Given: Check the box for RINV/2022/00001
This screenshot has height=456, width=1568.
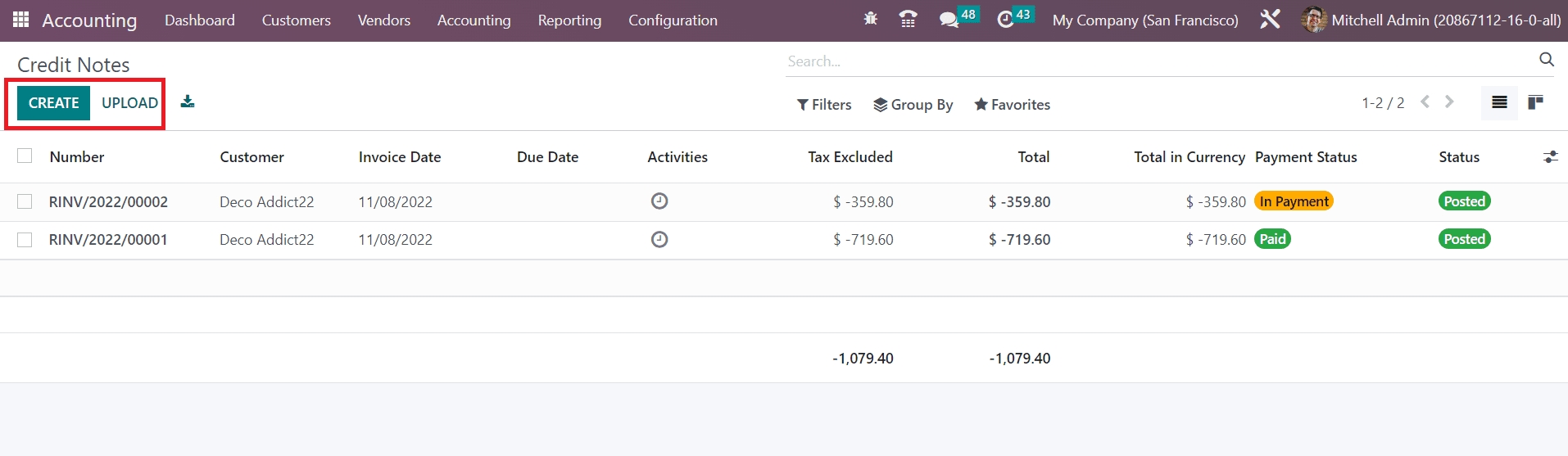Looking at the screenshot, I should 25,239.
